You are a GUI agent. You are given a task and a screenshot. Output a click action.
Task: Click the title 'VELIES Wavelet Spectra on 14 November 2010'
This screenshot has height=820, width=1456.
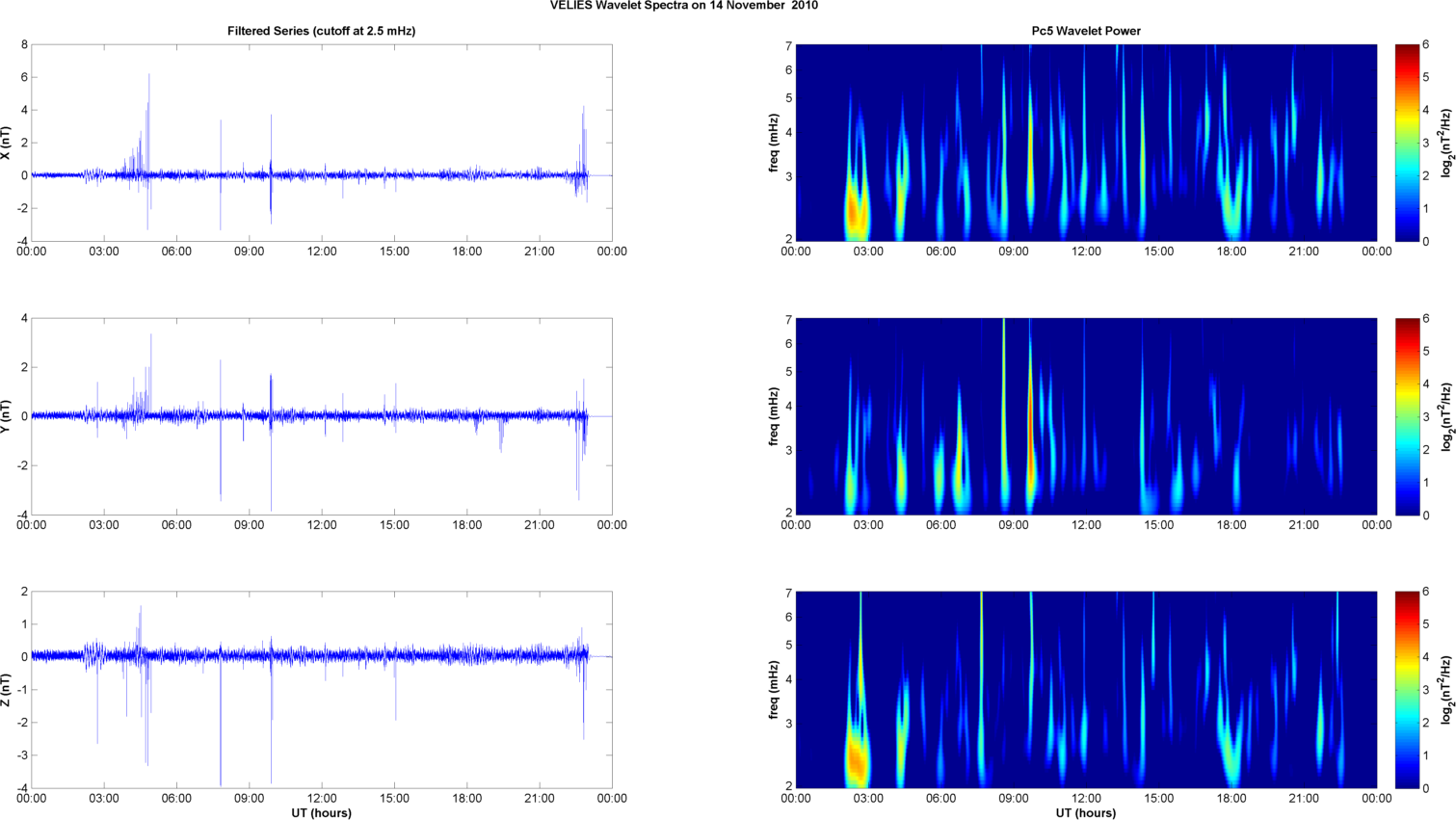[684, 6]
